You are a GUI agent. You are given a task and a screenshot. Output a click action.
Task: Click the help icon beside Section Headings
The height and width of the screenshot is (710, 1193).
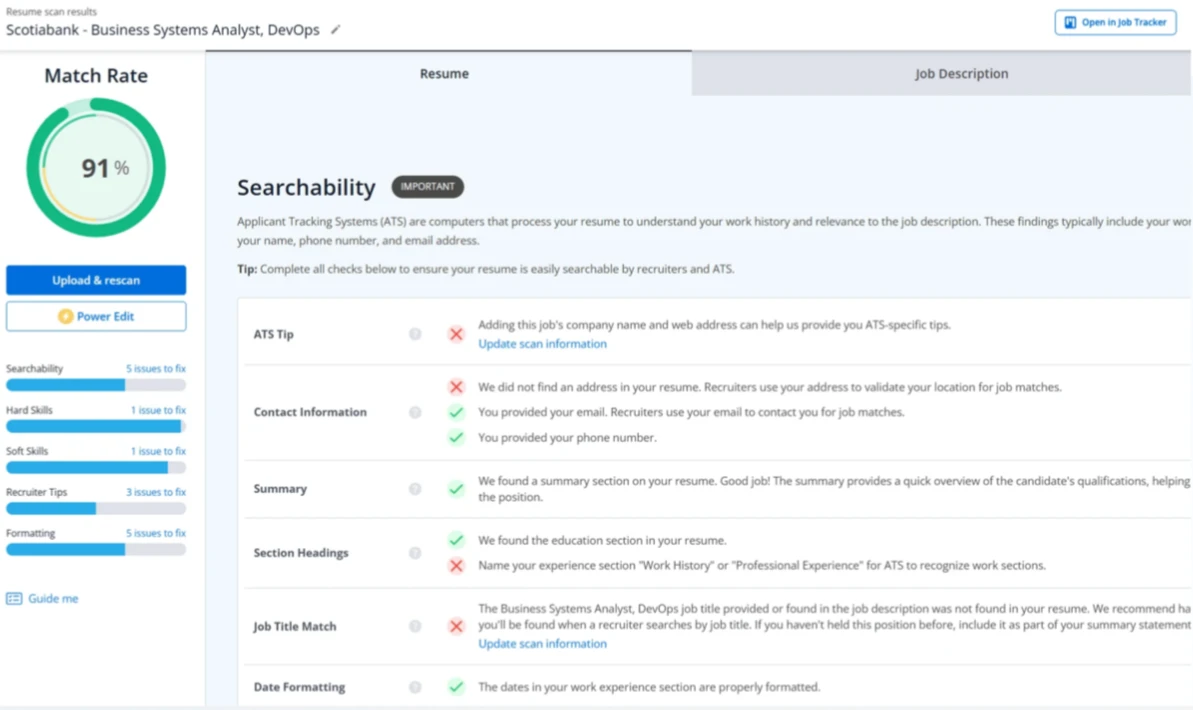(415, 552)
